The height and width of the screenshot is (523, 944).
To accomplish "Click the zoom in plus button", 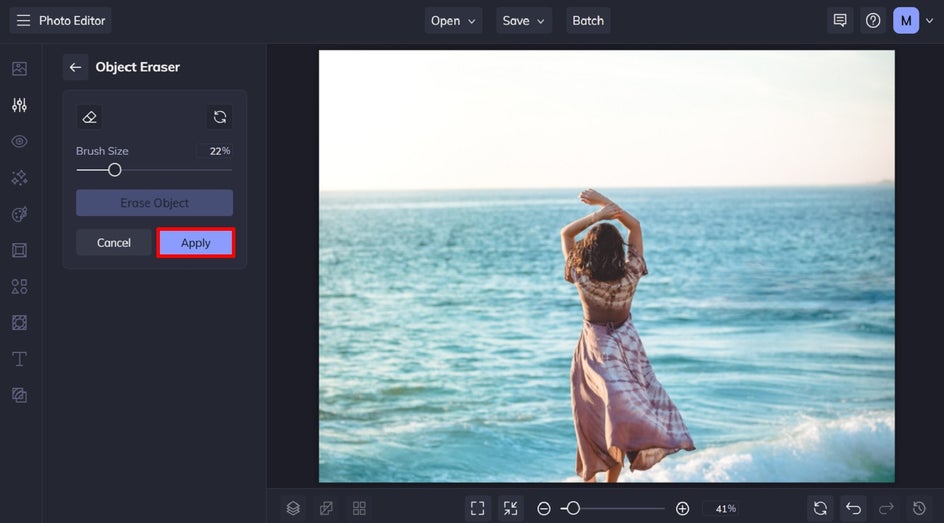I will [682, 508].
